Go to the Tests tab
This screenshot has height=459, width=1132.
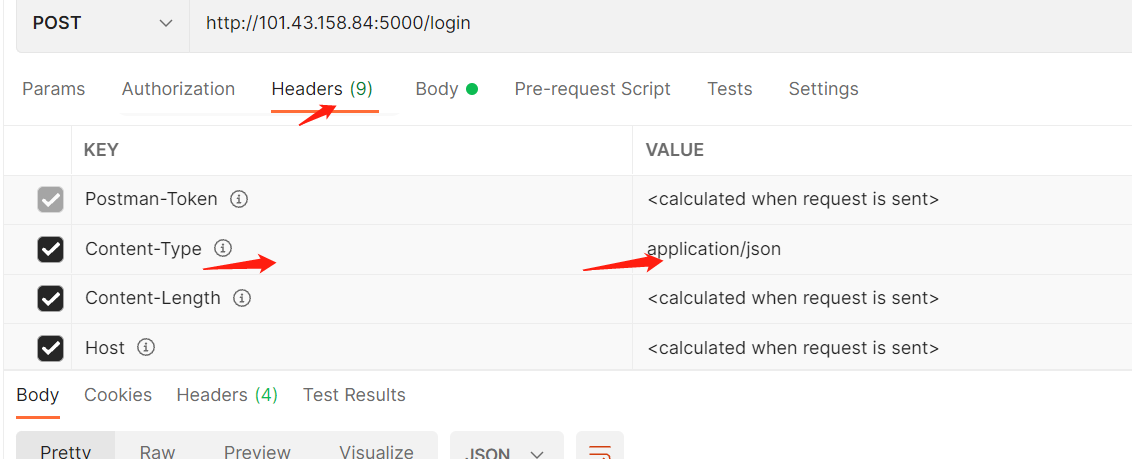point(729,89)
